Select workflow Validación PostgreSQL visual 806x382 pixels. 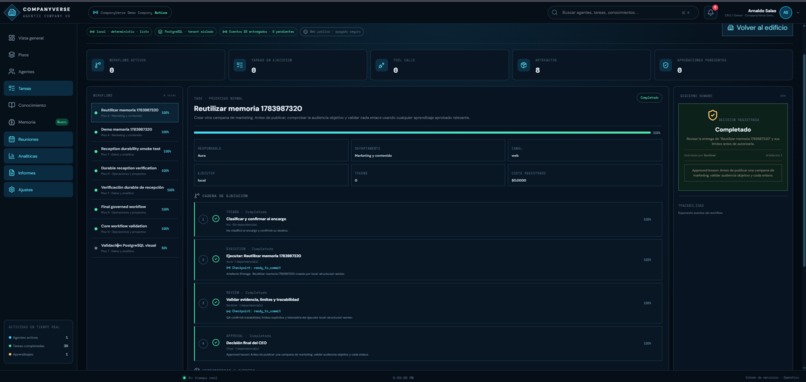click(135, 247)
